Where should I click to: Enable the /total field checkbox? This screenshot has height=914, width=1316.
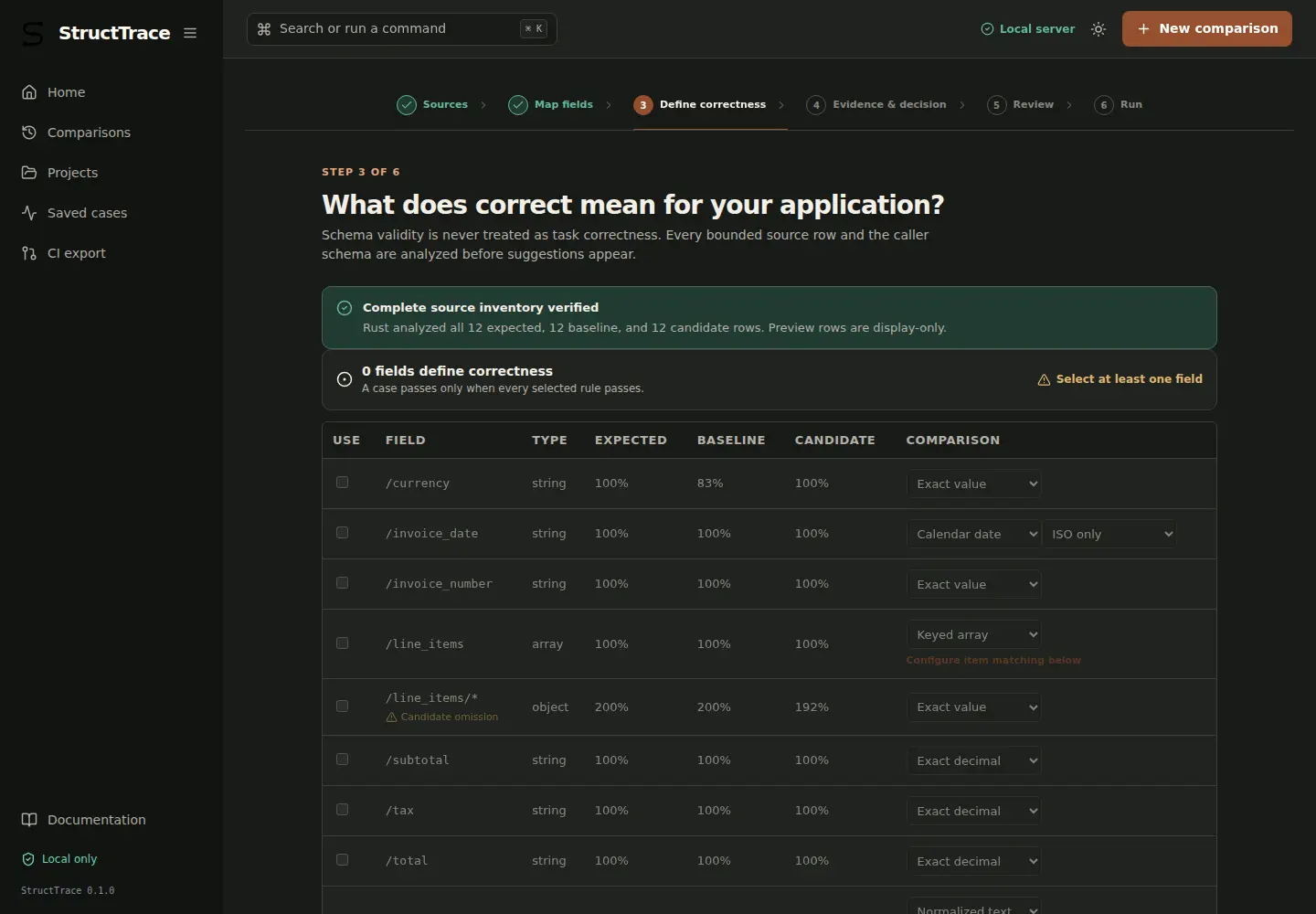(x=343, y=860)
